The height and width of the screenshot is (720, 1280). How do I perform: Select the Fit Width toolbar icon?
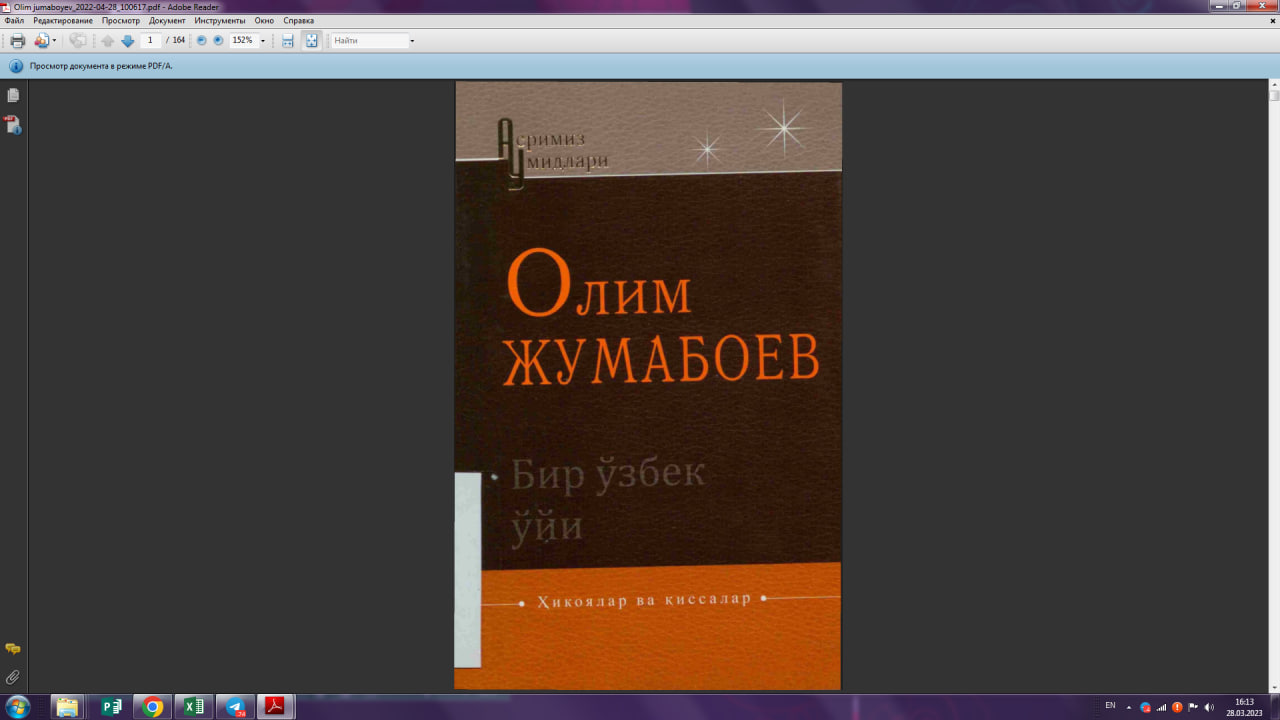tap(289, 41)
